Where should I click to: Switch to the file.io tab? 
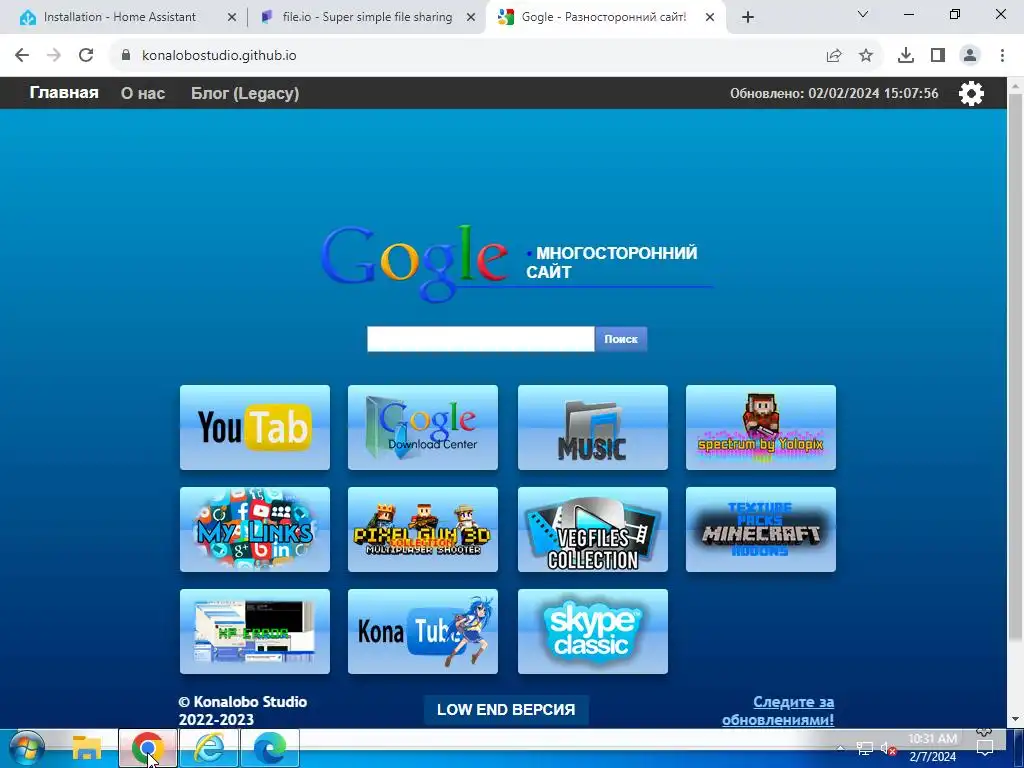coord(367,17)
